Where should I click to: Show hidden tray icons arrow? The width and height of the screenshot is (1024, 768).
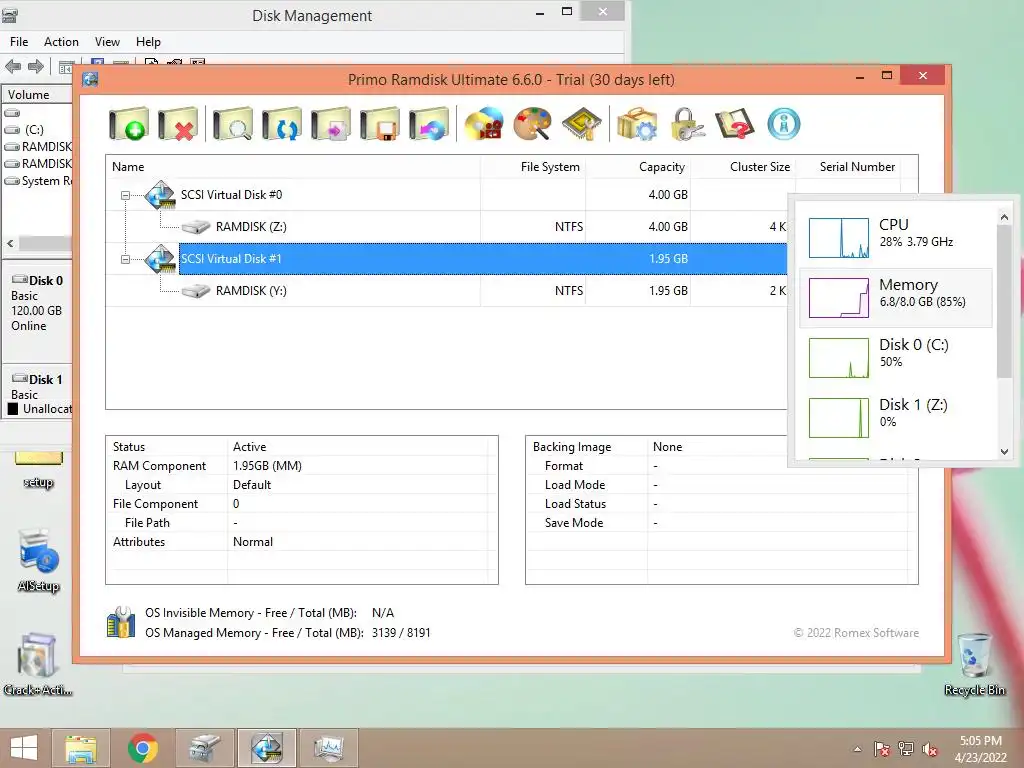(857, 750)
